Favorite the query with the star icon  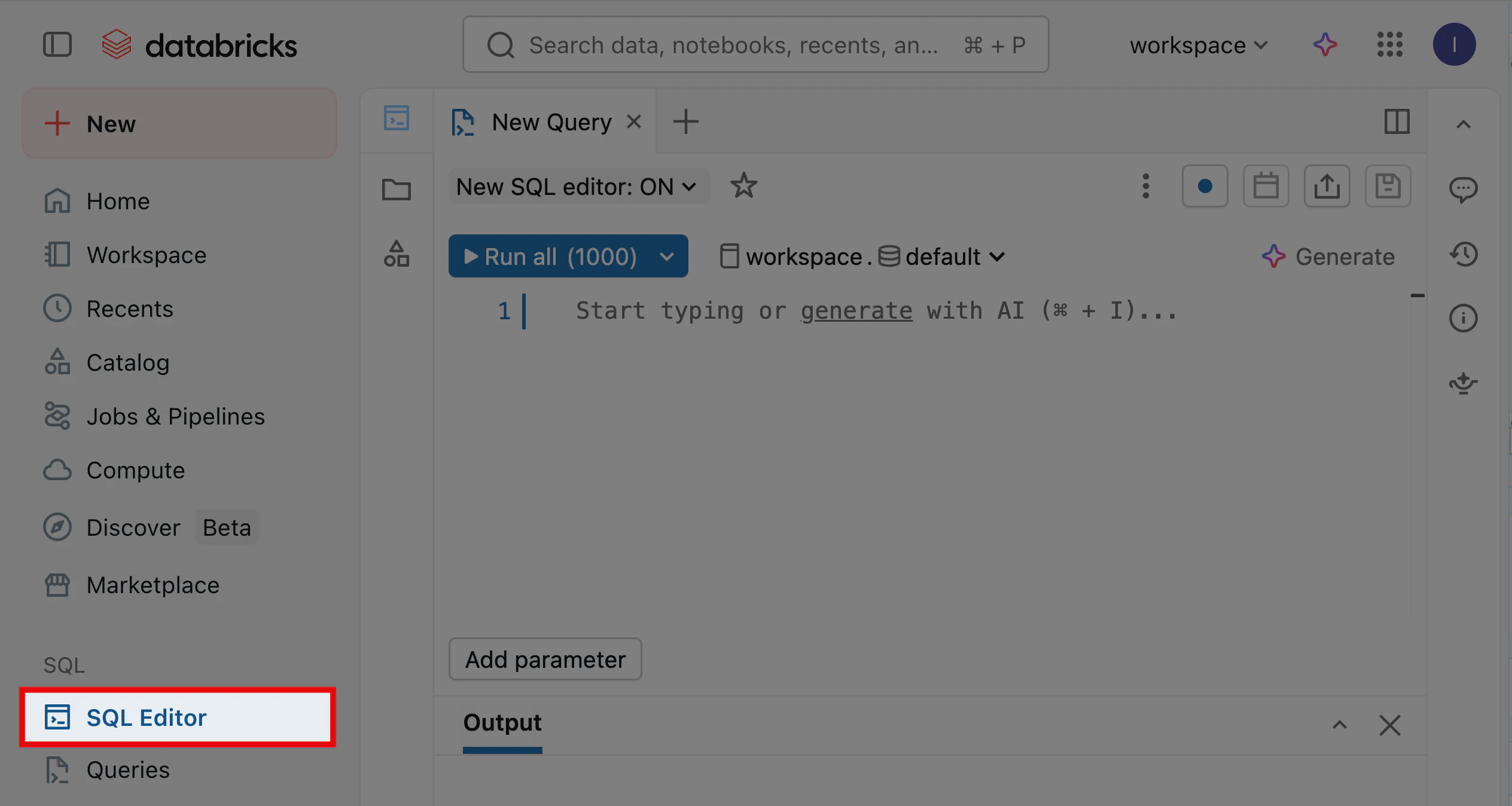tap(743, 186)
